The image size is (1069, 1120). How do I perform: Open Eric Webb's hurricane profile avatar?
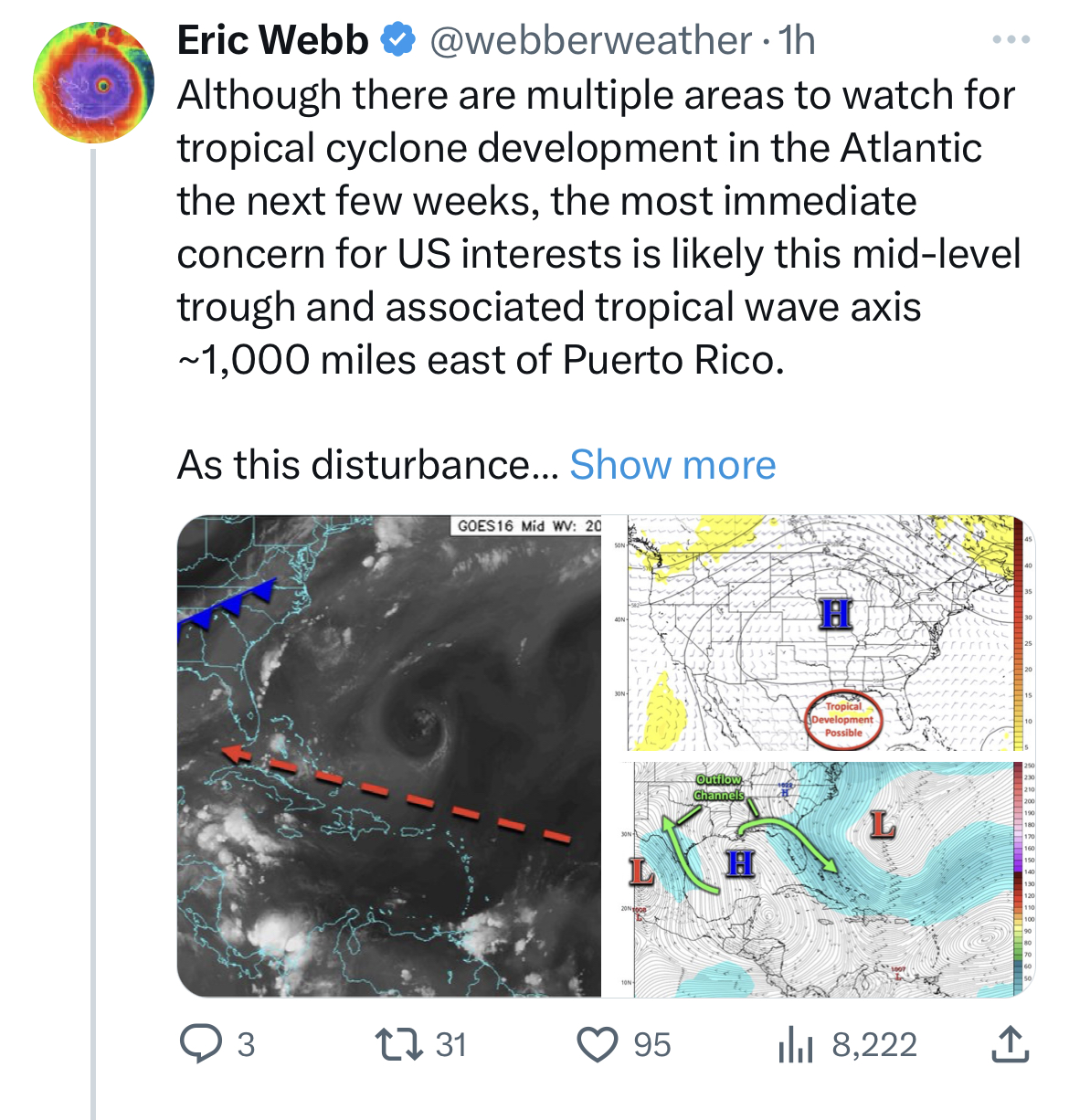pos(93,83)
